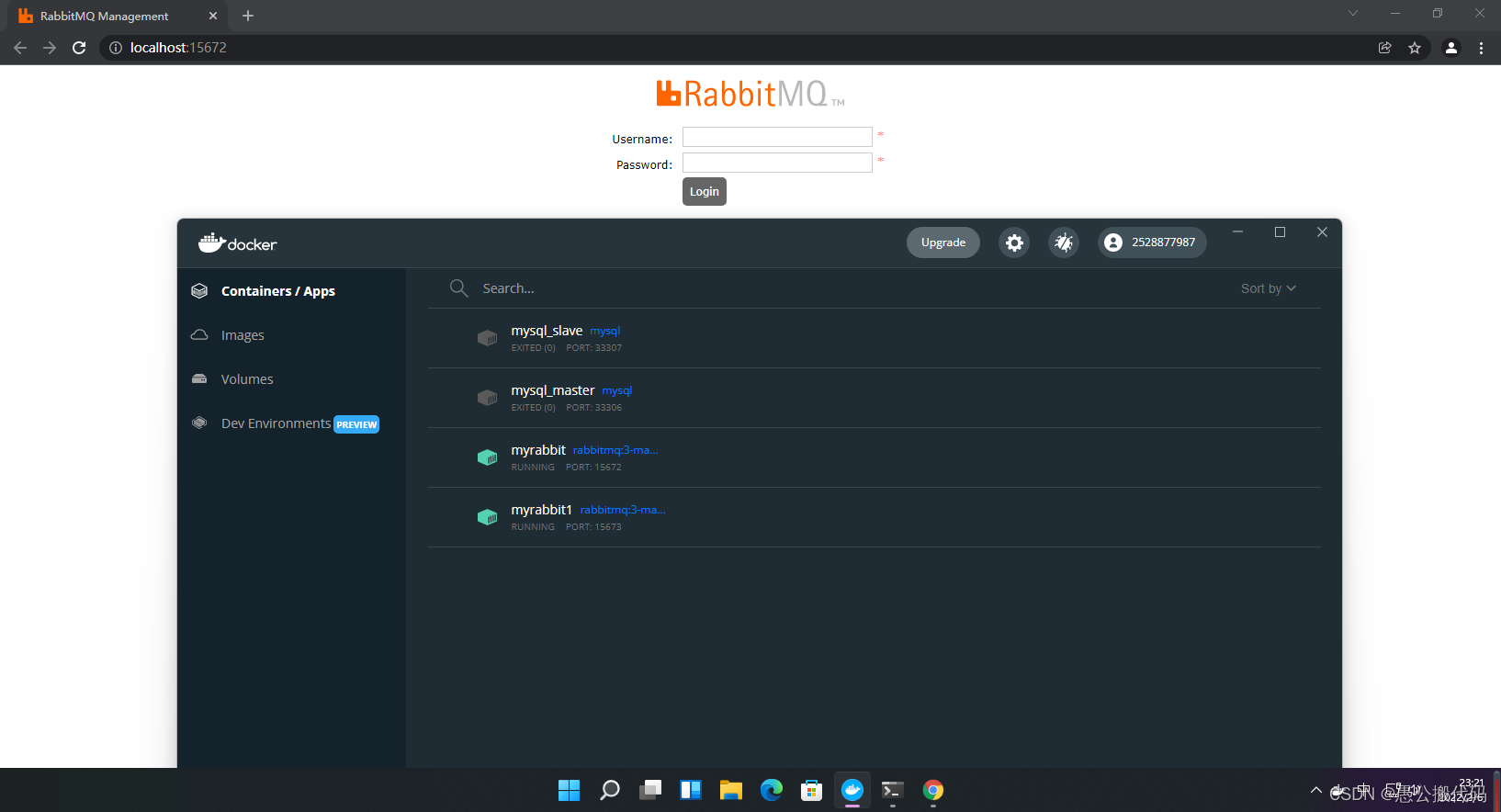The height and width of the screenshot is (812, 1501).
Task: Select Volumes section in Docker
Action: 247,379
